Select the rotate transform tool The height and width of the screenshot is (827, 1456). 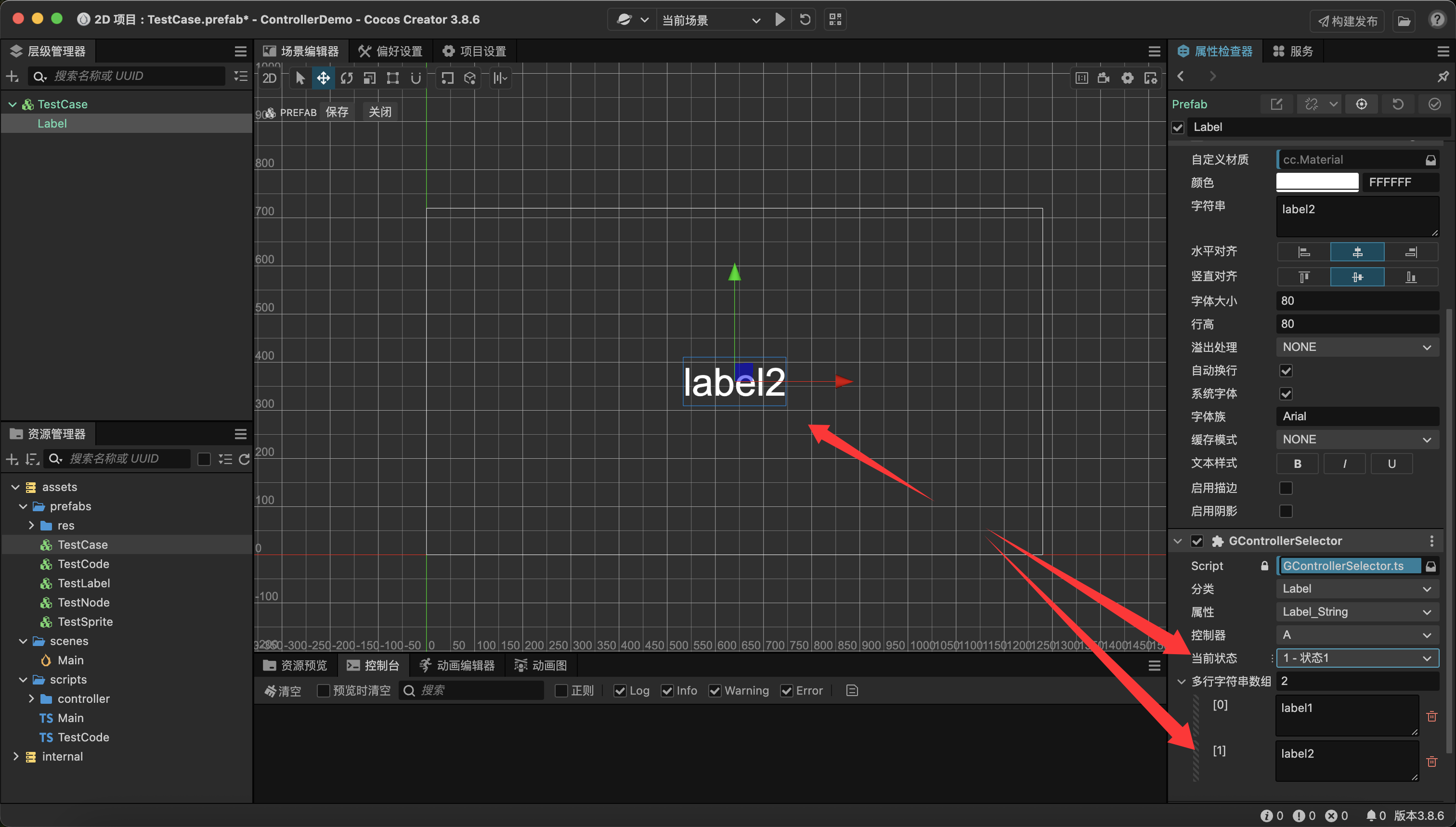click(x=347, y=78)
